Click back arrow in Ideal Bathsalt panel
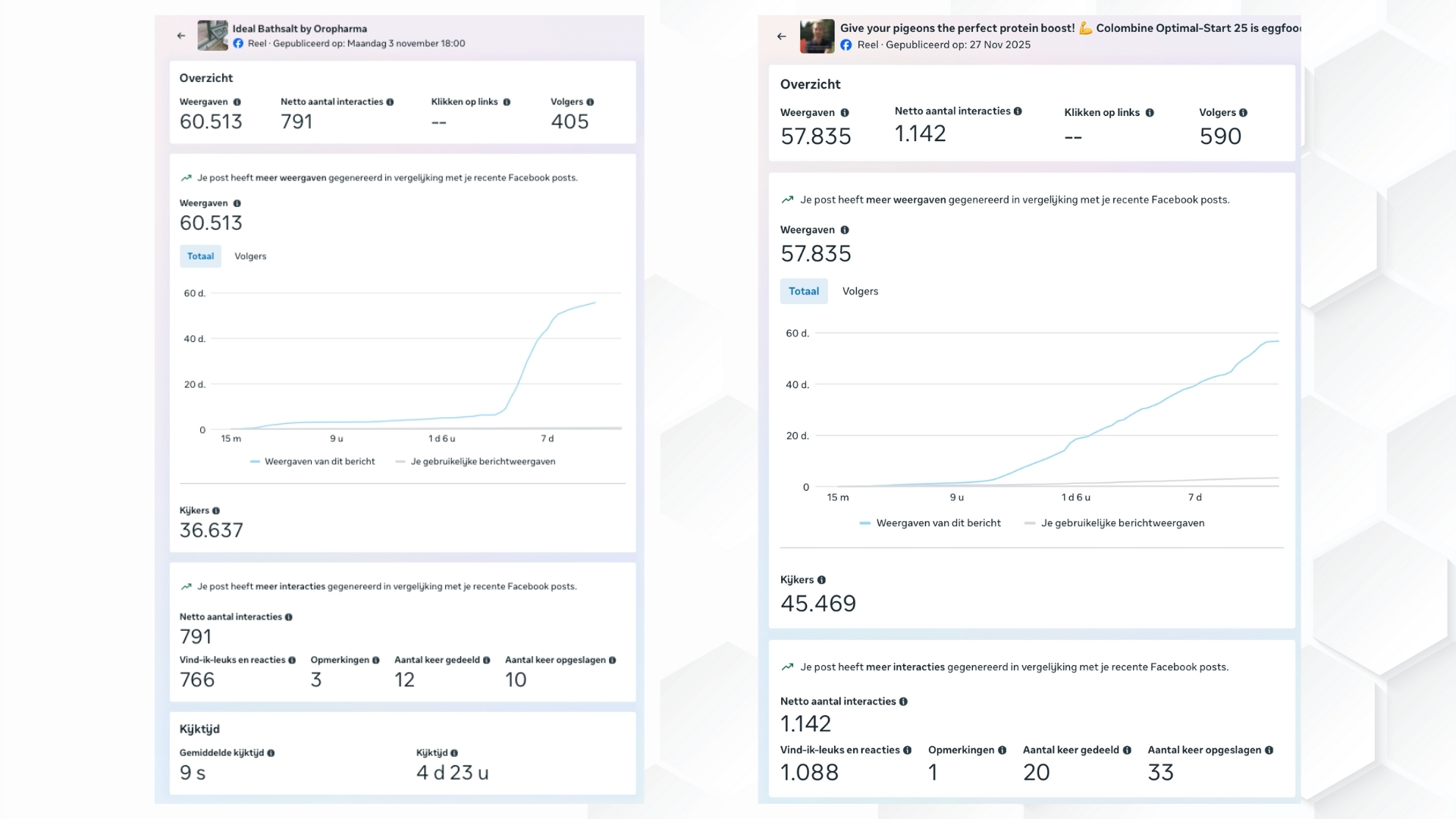The height and width of the screenshot is (819, 1456). (x=180, y=36)
